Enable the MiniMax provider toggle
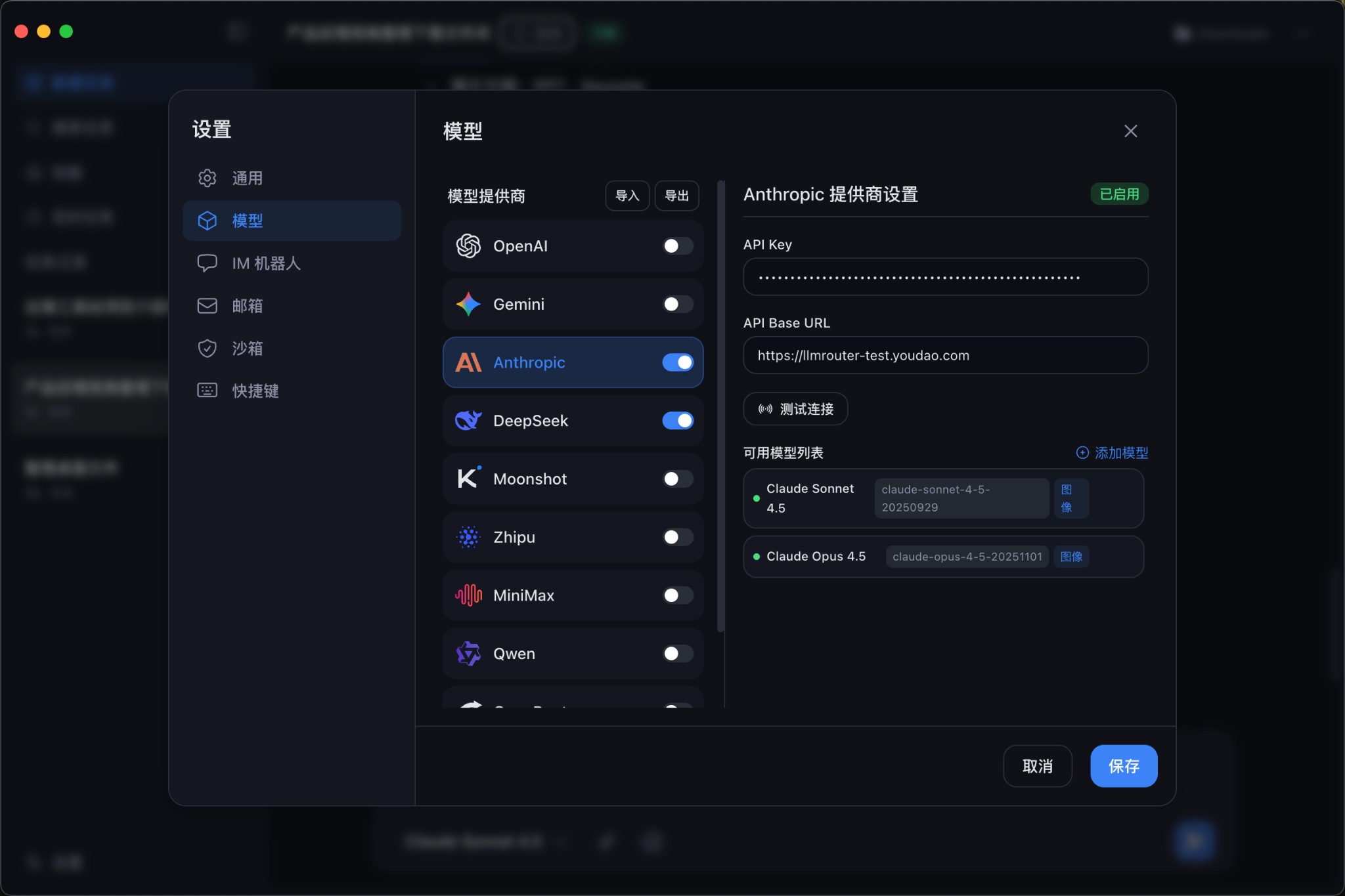The height and width of the screenshot is (896, 1345). pos(678,595)
